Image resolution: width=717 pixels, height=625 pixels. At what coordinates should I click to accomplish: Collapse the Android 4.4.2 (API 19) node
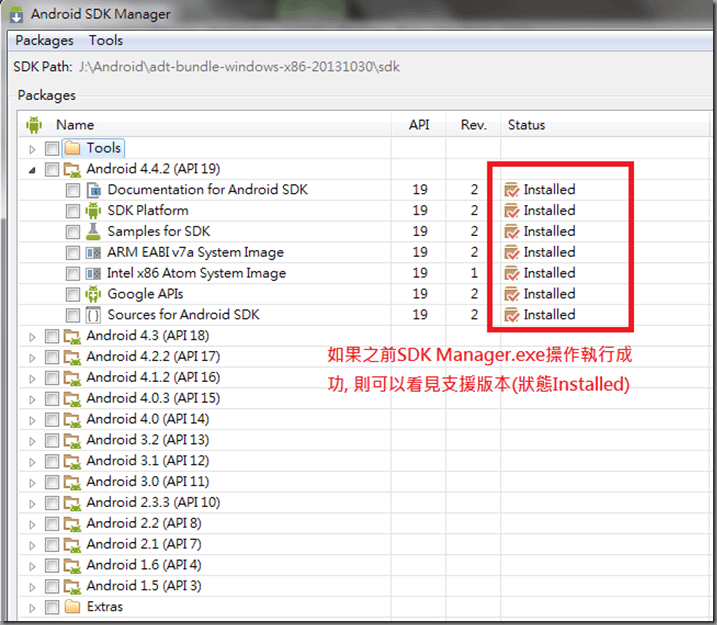pyautogui.click(x=32, y=170)
